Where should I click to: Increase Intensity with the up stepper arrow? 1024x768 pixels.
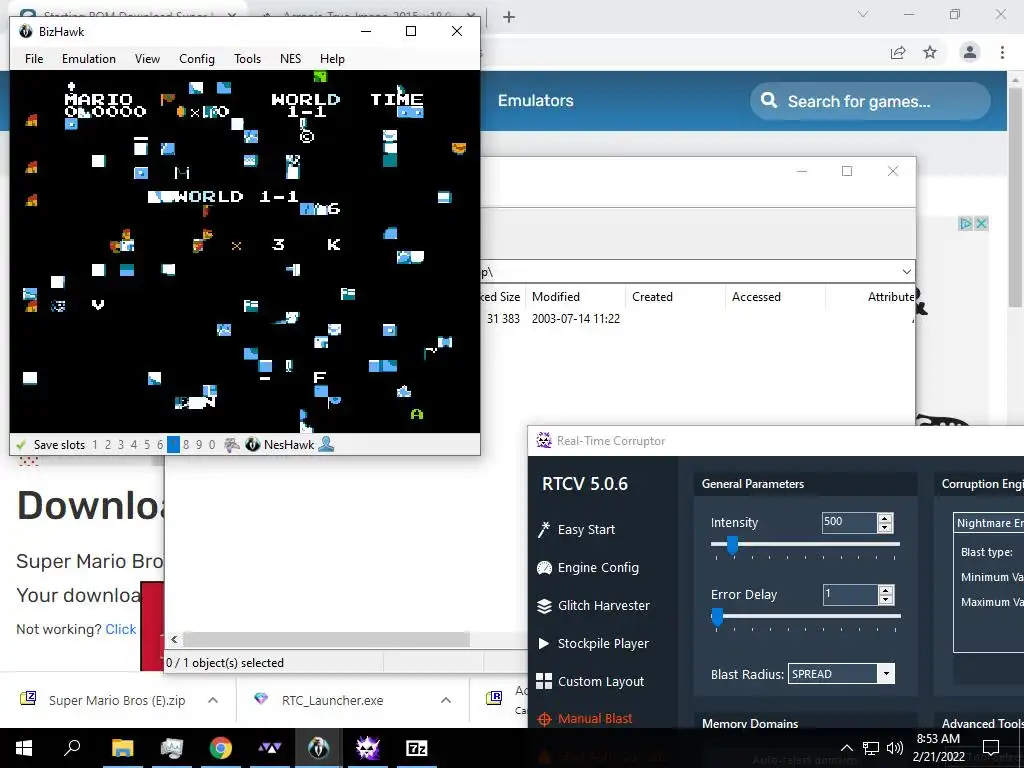tap(886, 518)
